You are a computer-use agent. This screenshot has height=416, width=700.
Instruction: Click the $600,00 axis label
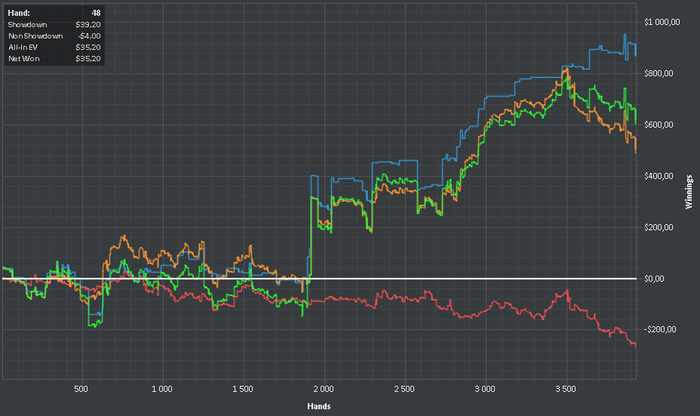pos(658,125)
